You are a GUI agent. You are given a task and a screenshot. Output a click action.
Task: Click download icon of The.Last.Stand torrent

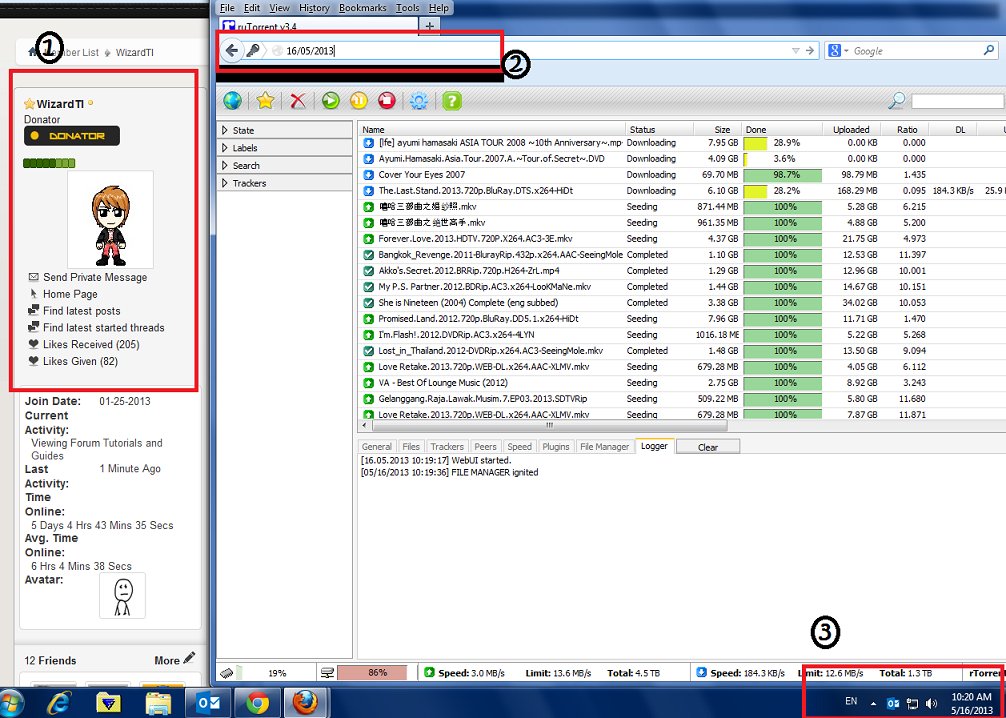point(368,191)
